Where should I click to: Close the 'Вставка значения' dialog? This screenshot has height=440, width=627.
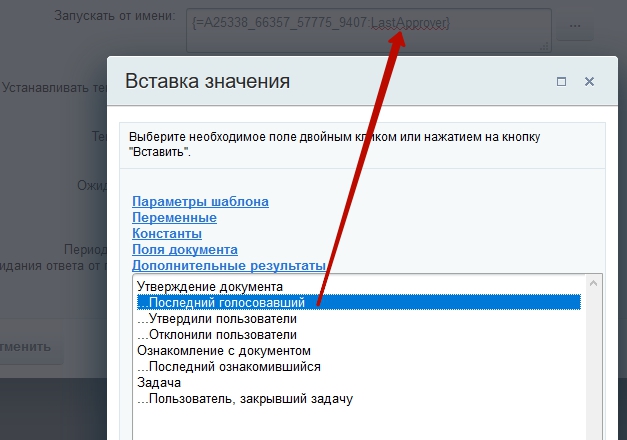click(x=589, y=82)
